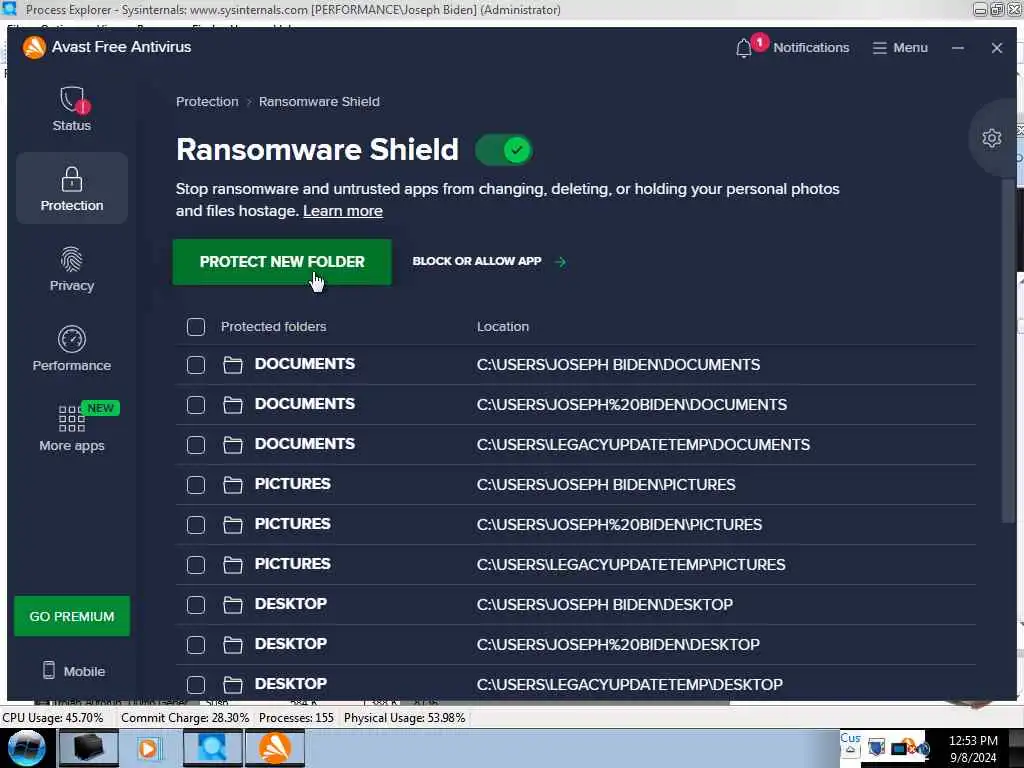Open the Status section in sidebar
This screenshot has height=768, width=1024.
click(72, 108)
